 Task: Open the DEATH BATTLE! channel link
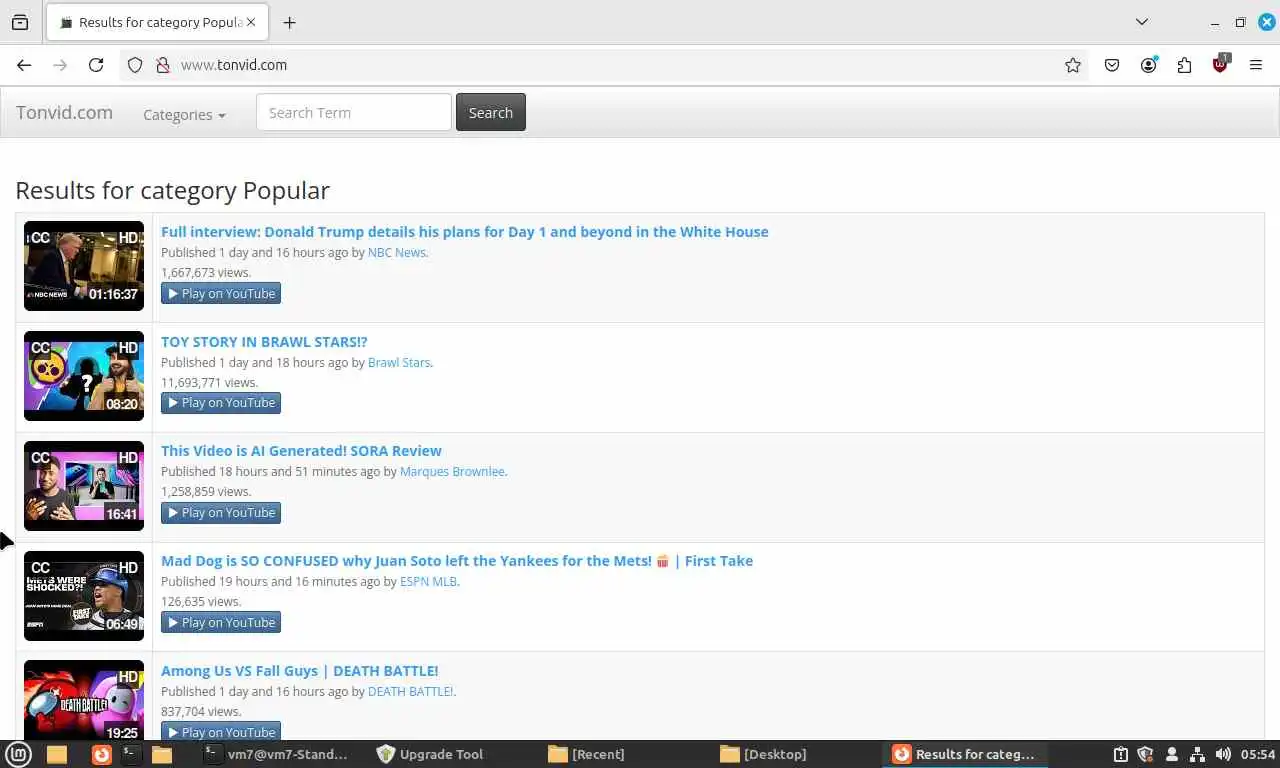tap(410, 691)
